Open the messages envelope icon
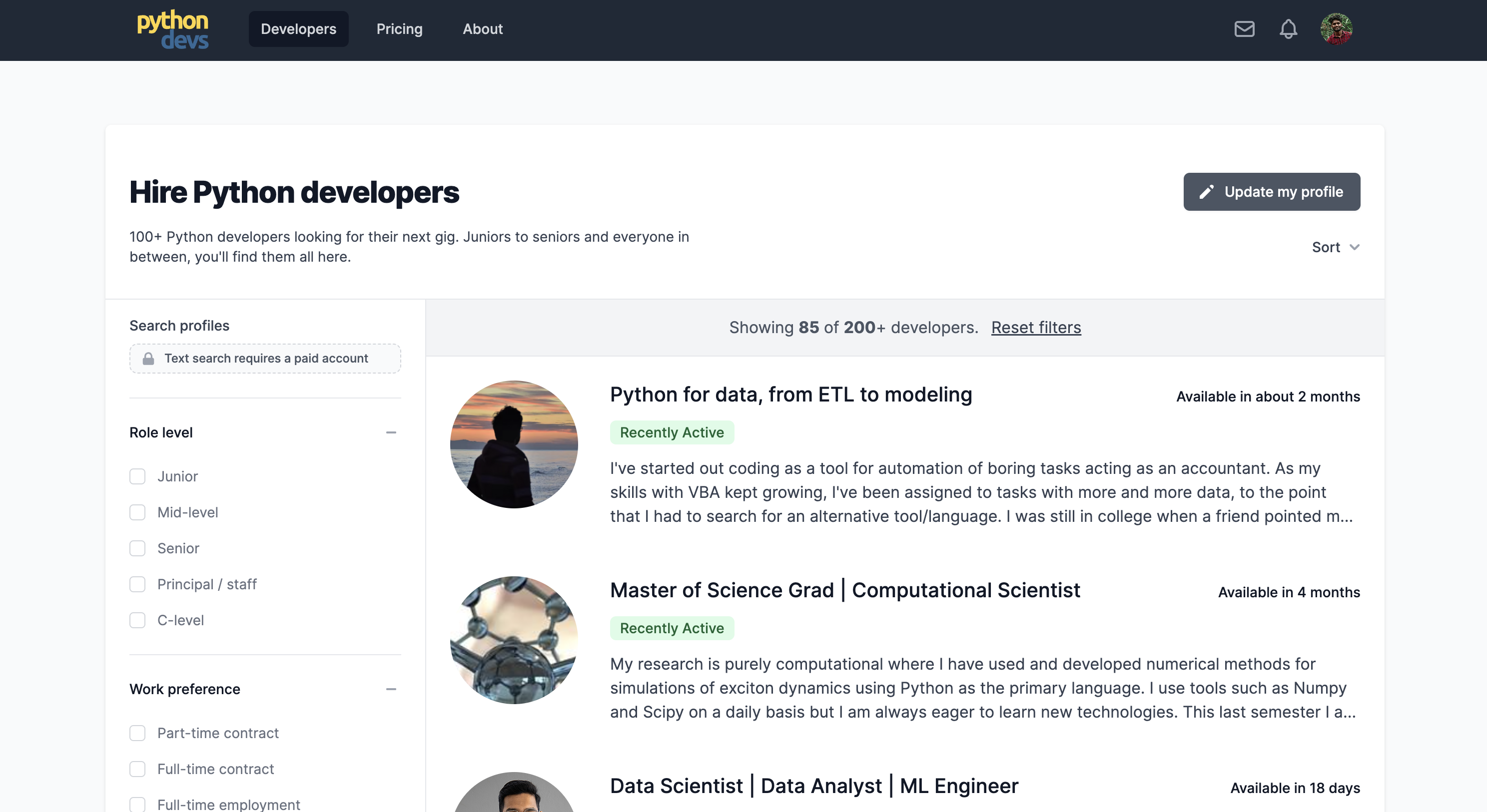This screenshot has width=1487, height=812. (1244, 29)
